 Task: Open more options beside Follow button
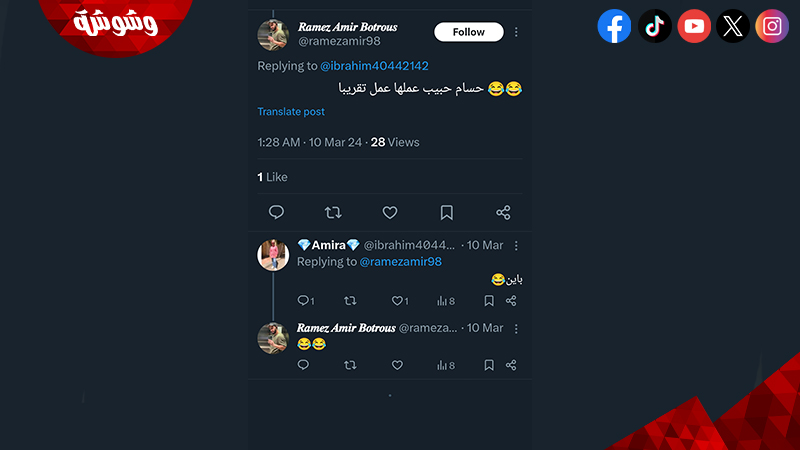[516, 32]
